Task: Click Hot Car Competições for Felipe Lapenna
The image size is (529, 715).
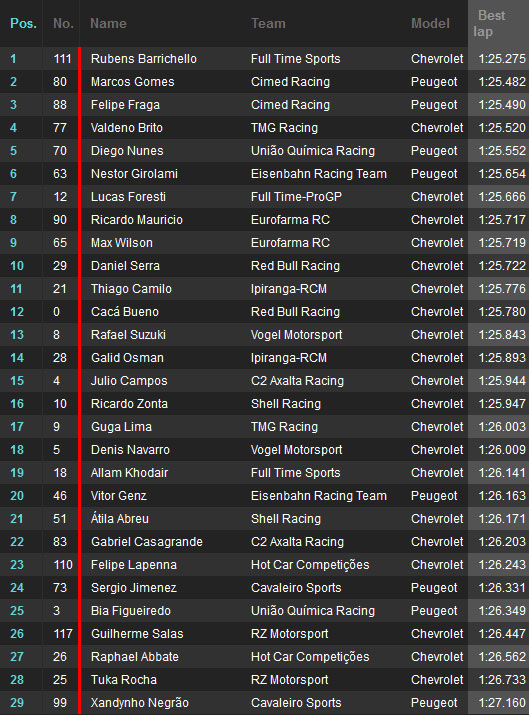Action: 310,565
